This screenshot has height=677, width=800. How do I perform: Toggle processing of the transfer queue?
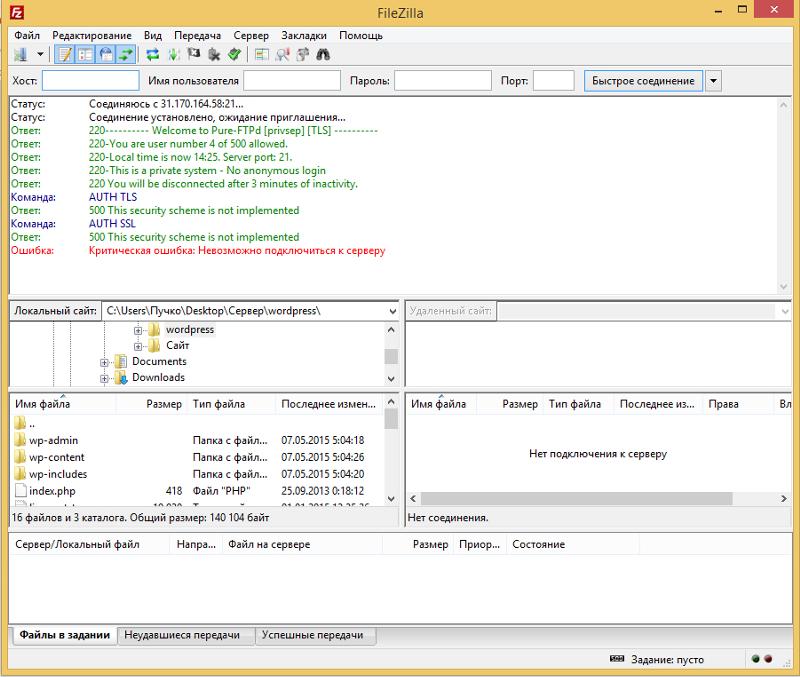[173, 54]
